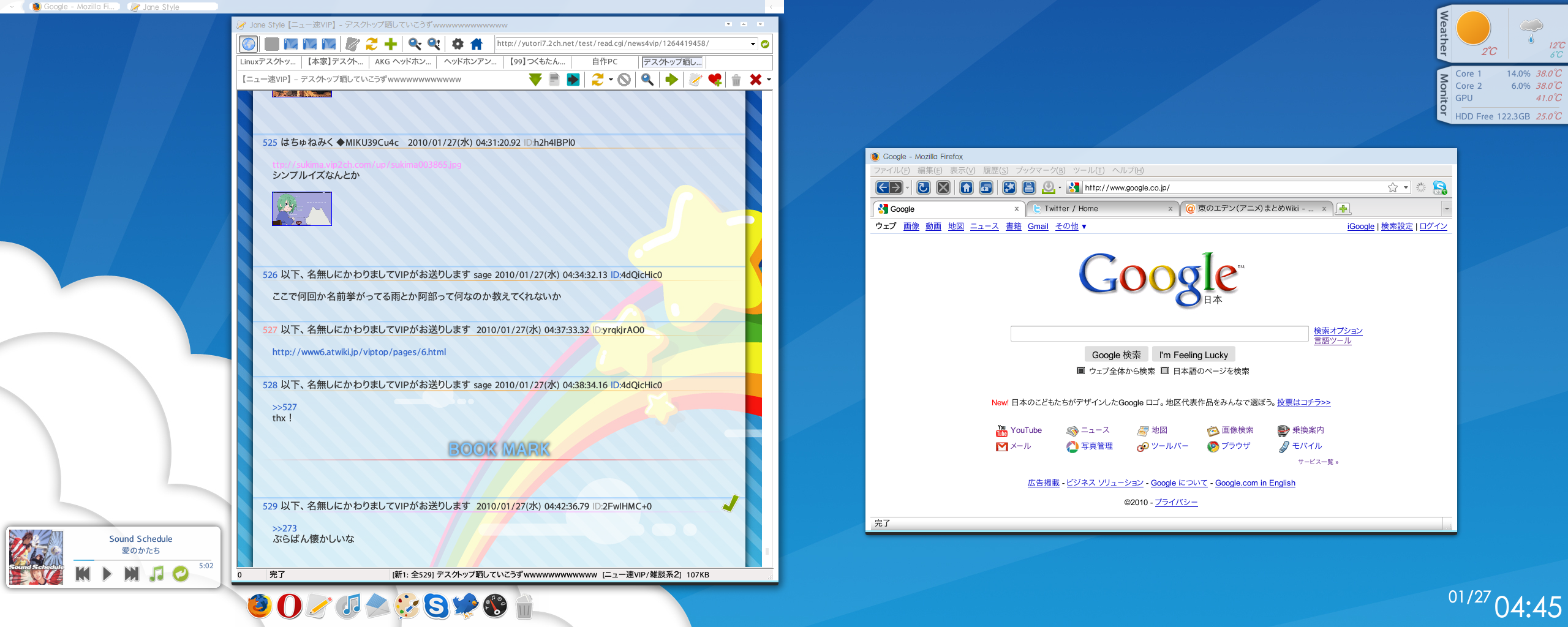1568x627 pixels.
Task: Click the Skype icon in Firefox toolbar
Action: [1440, 187]
